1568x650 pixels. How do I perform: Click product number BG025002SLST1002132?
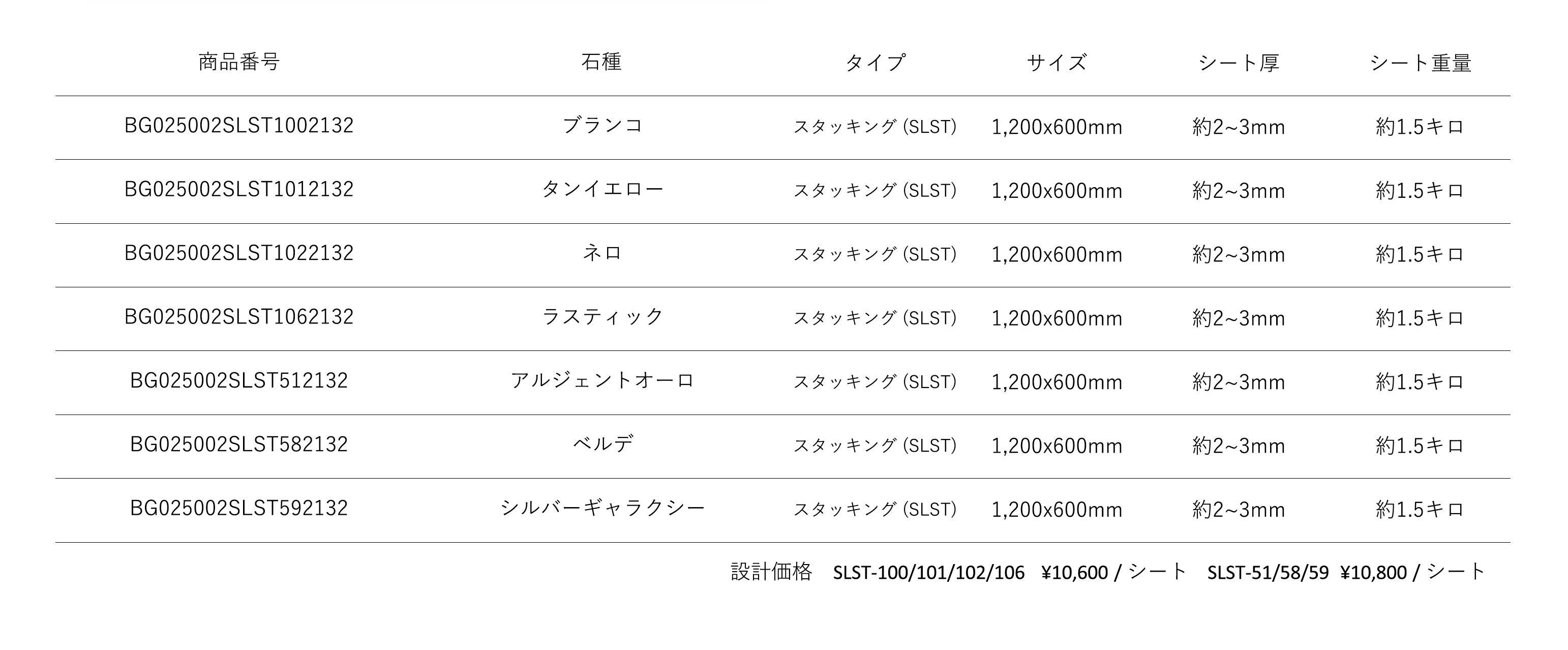(238, 126)
